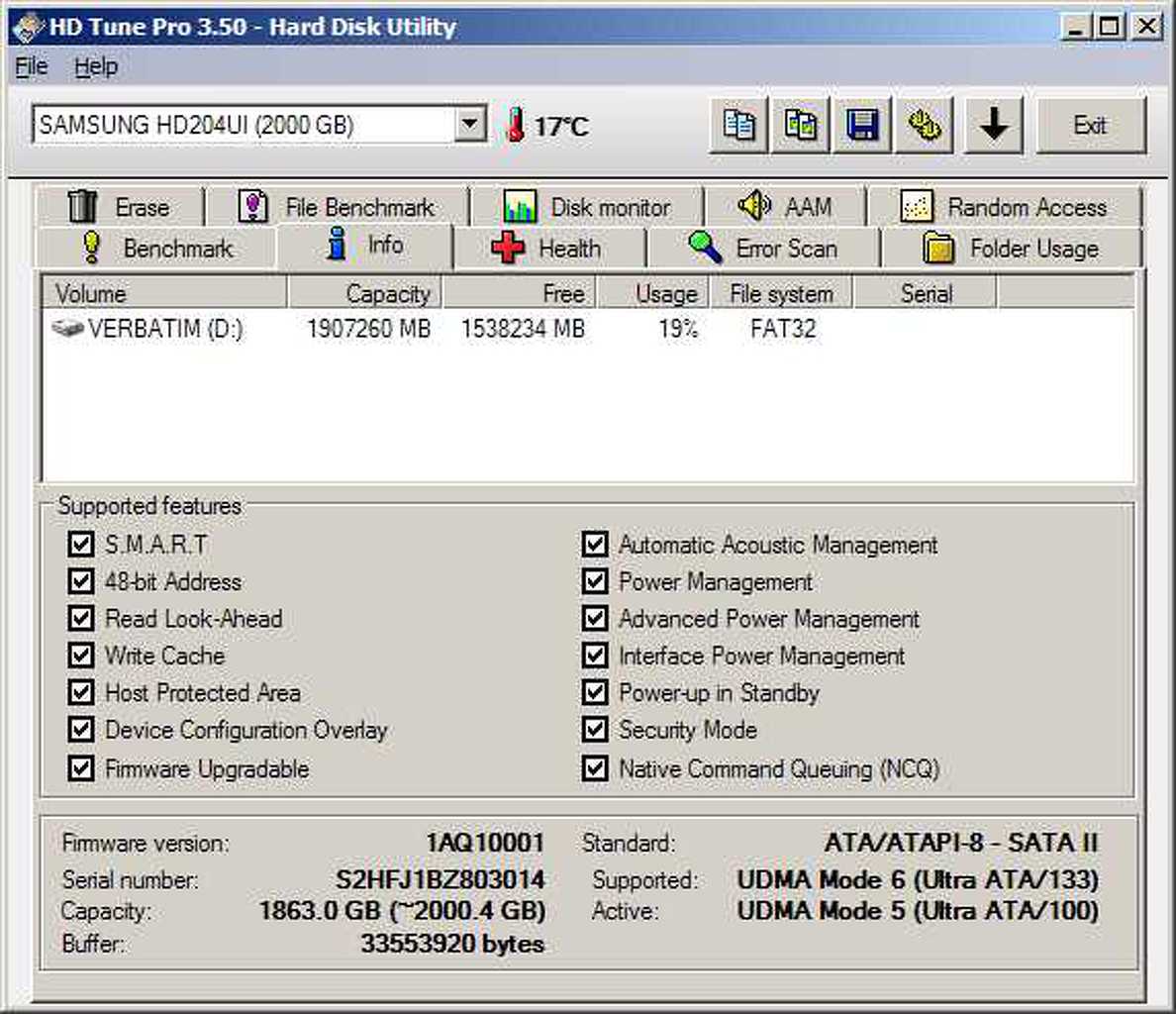The image size is (1176, 1014).
Task: Click the copy info to clipboard icon
Action: coord(738,125)
